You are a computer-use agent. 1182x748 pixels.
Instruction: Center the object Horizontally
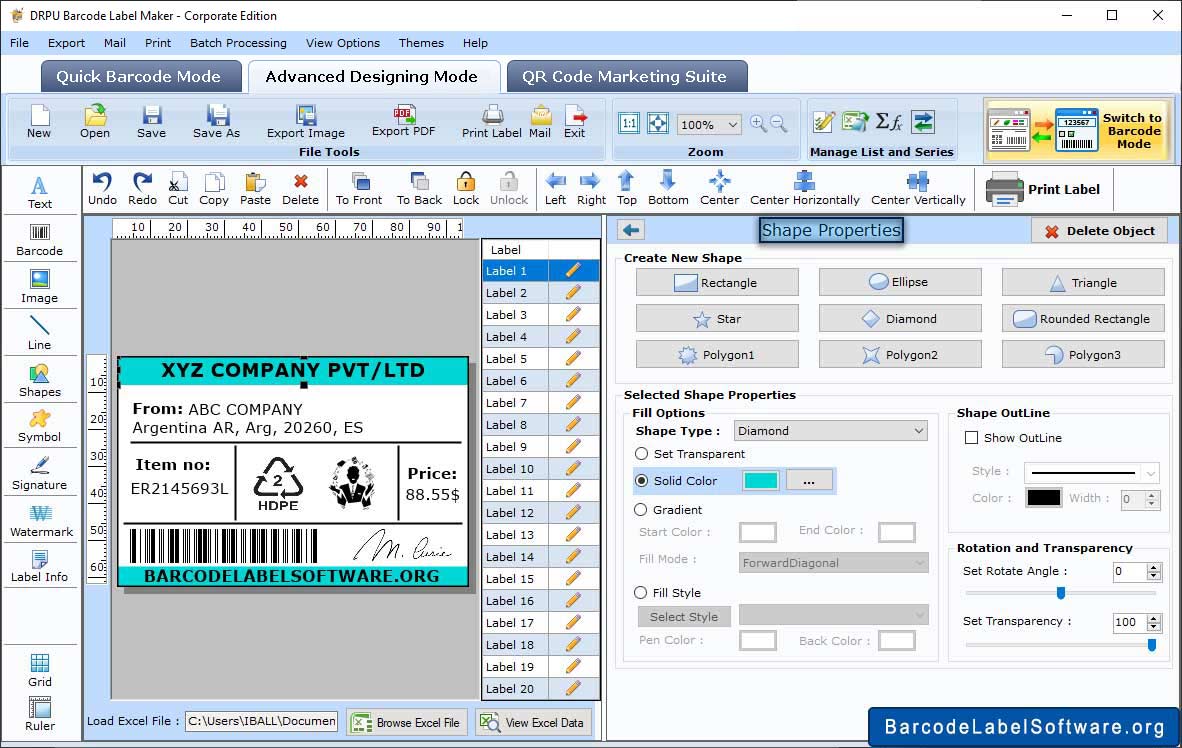[804, 189]
